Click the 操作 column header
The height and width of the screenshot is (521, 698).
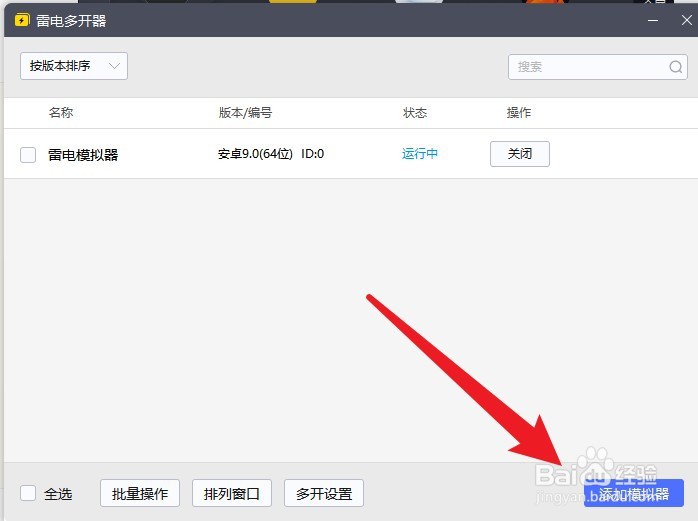coord(519,113)
